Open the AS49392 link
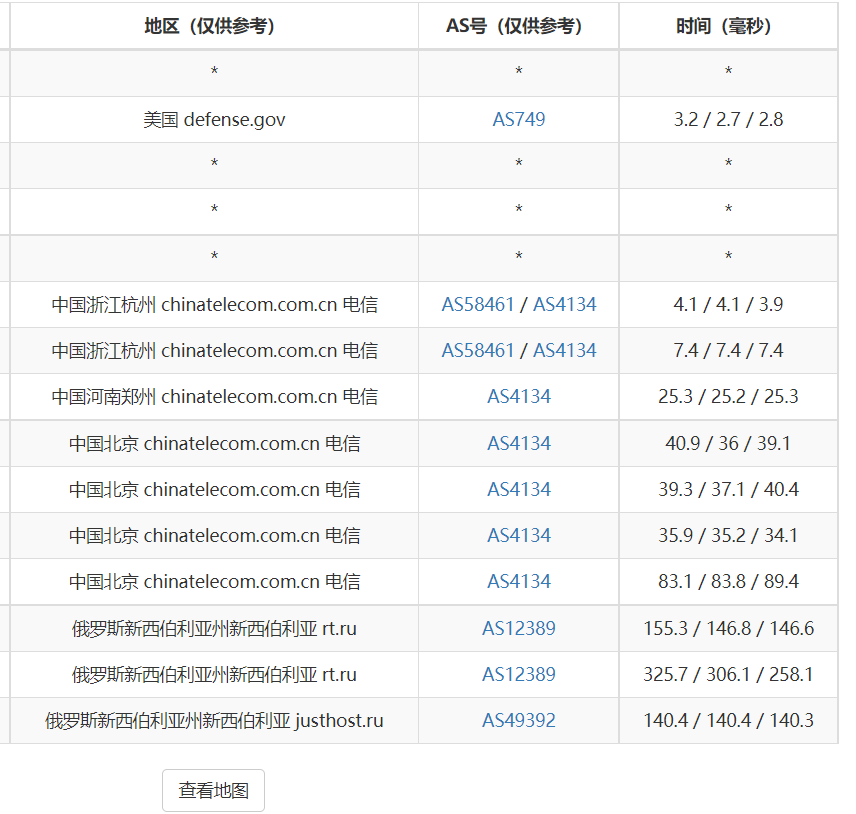Image resolution: width=856 pixels, height=814 pixels. pos(519,721)
